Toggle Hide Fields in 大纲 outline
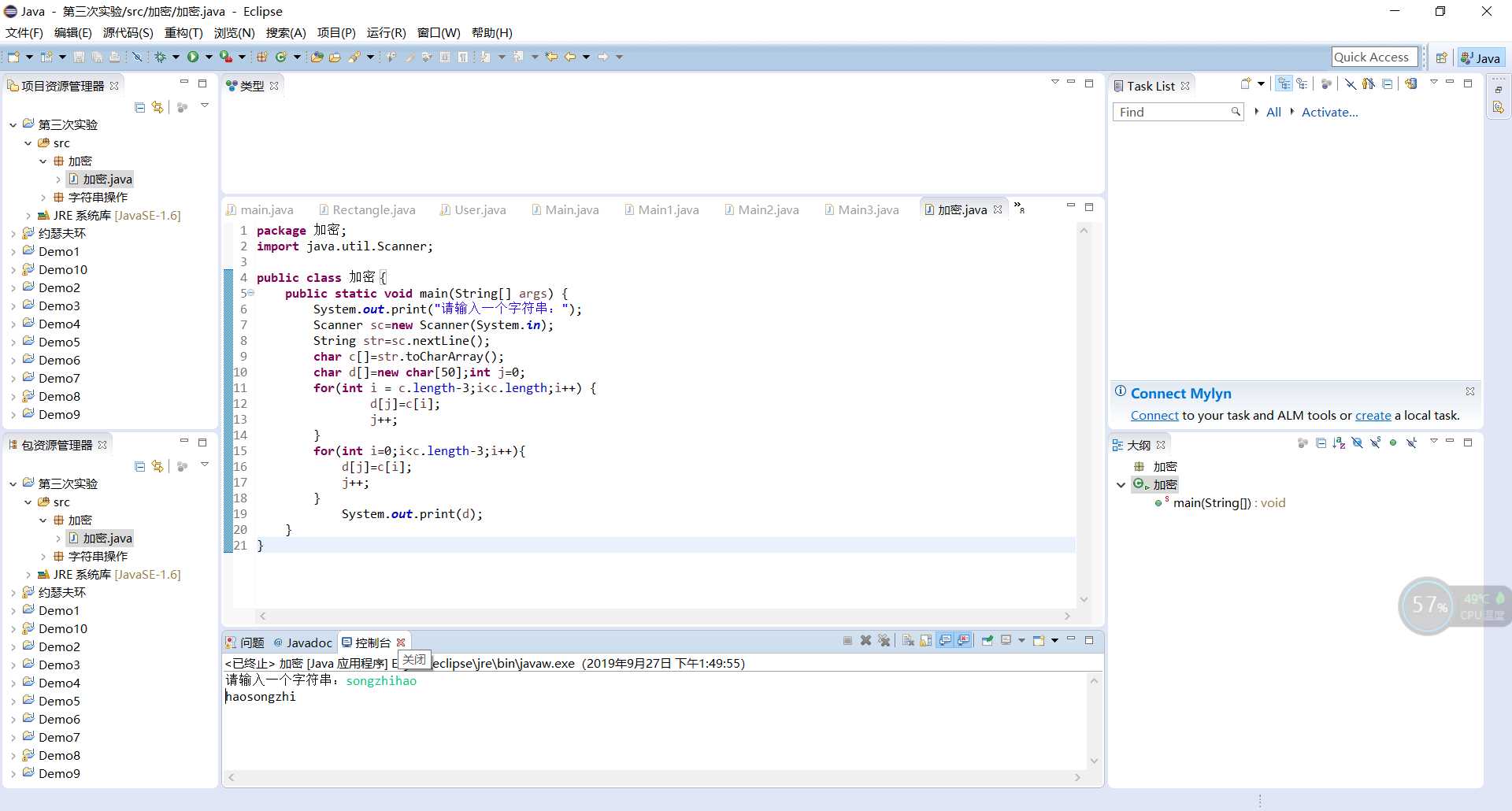This screenshot has height=811, width=1512. coord(1357,443)
